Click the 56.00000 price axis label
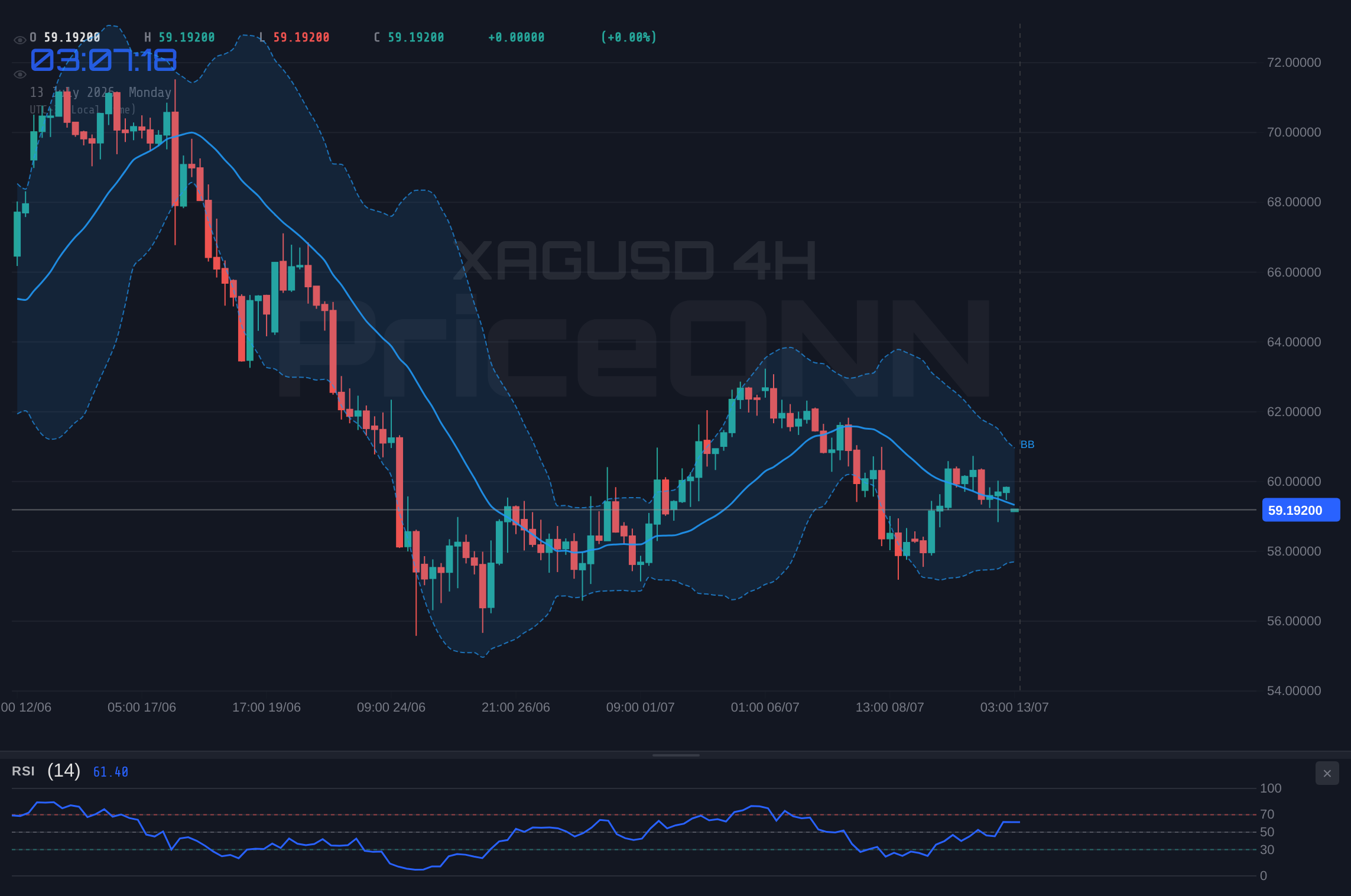This screenshot has height=896, width=1351. [1294, 621]
